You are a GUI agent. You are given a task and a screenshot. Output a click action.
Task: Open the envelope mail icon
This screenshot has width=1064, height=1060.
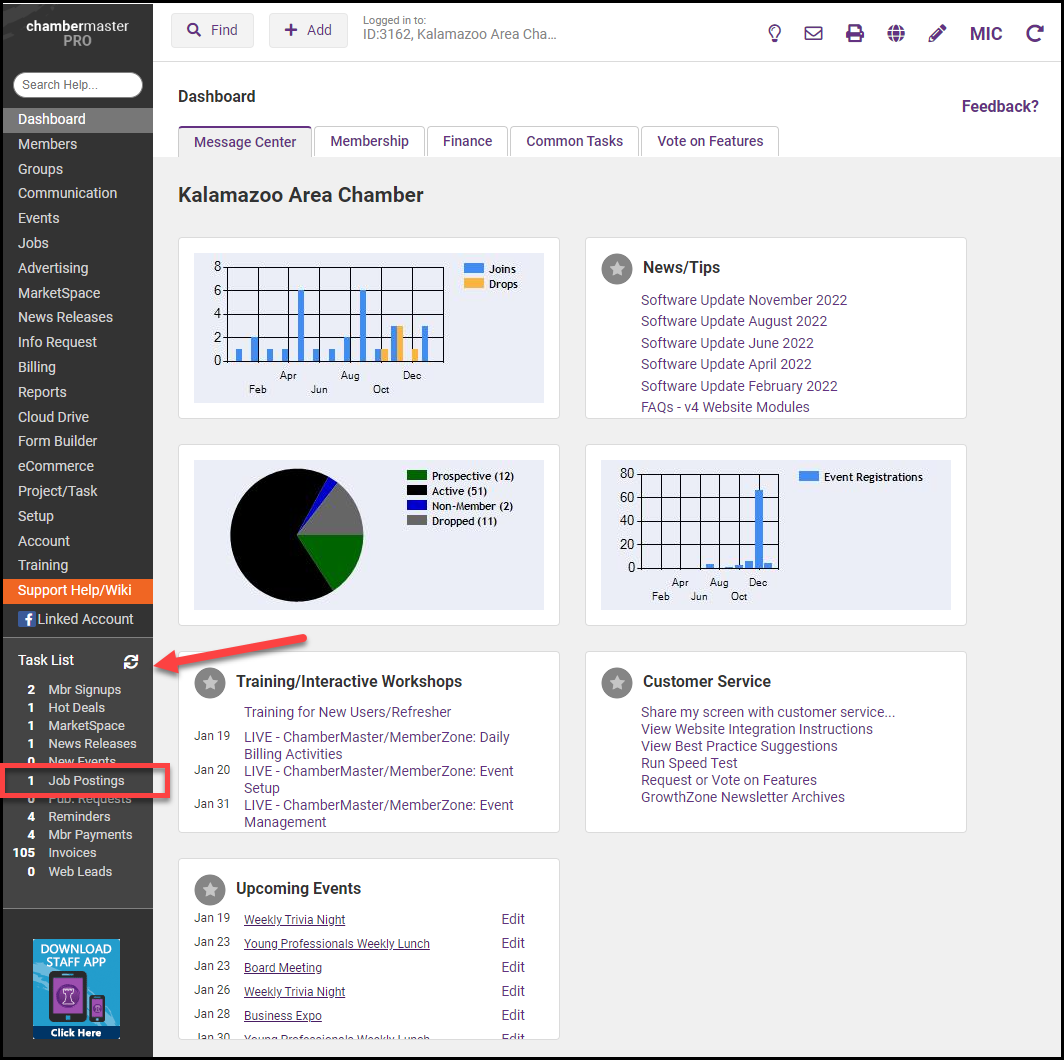[x=814, y=33]
